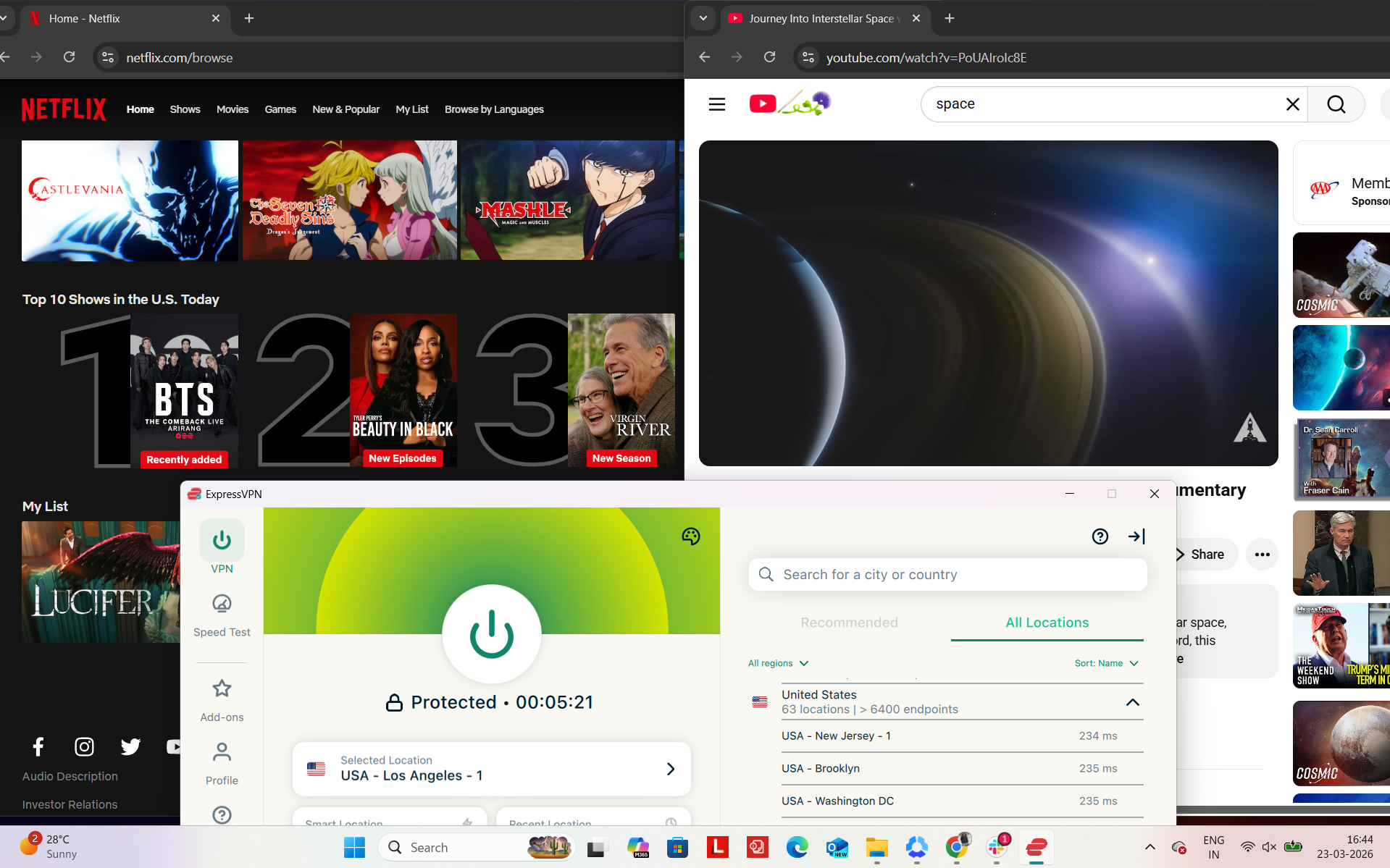Open the VPN tab in ExpressVPN sidebar
Viewport: 1390px width, 868px height.
pyautogui.click(x=222, y=548)
